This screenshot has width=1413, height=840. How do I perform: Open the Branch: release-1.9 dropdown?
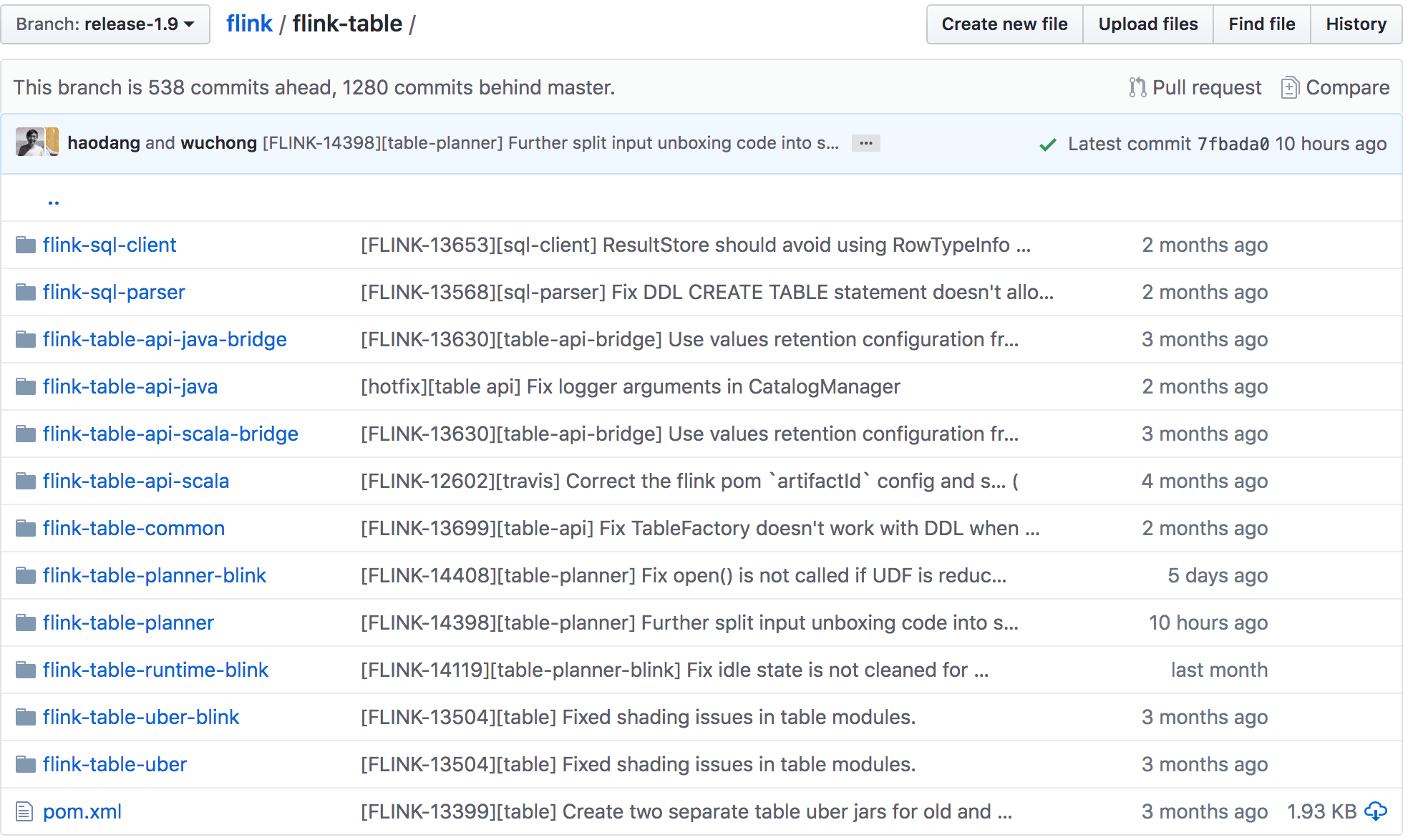pos(105,24)
